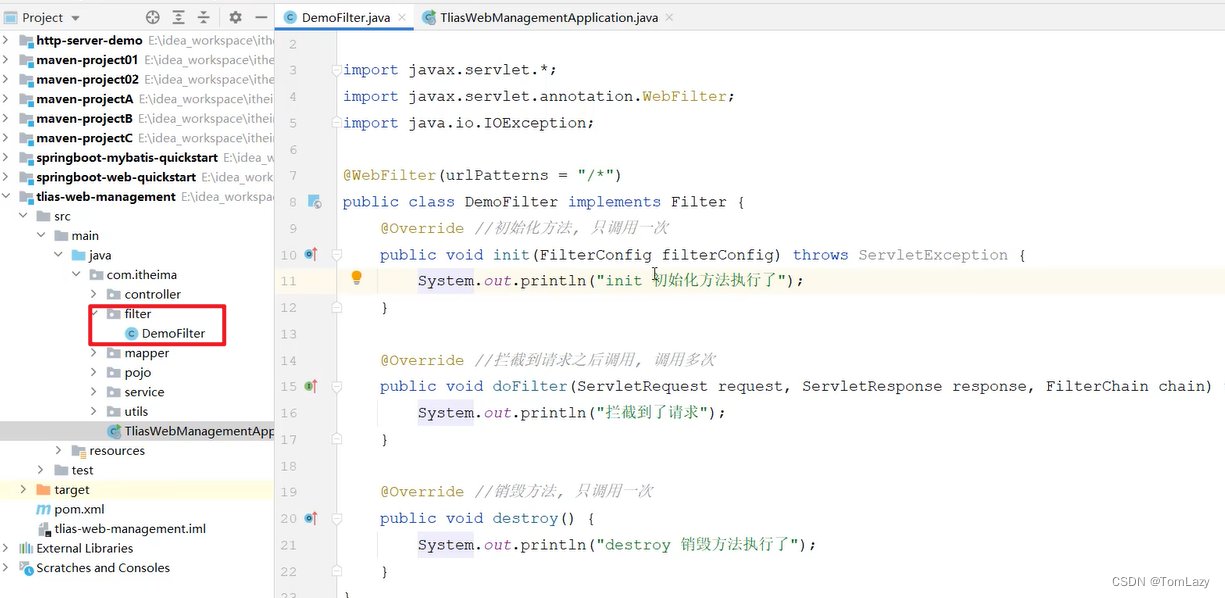Click the Expand All icon in Project toolbar
1225x598 pixels.
click(x=178, y=16)
